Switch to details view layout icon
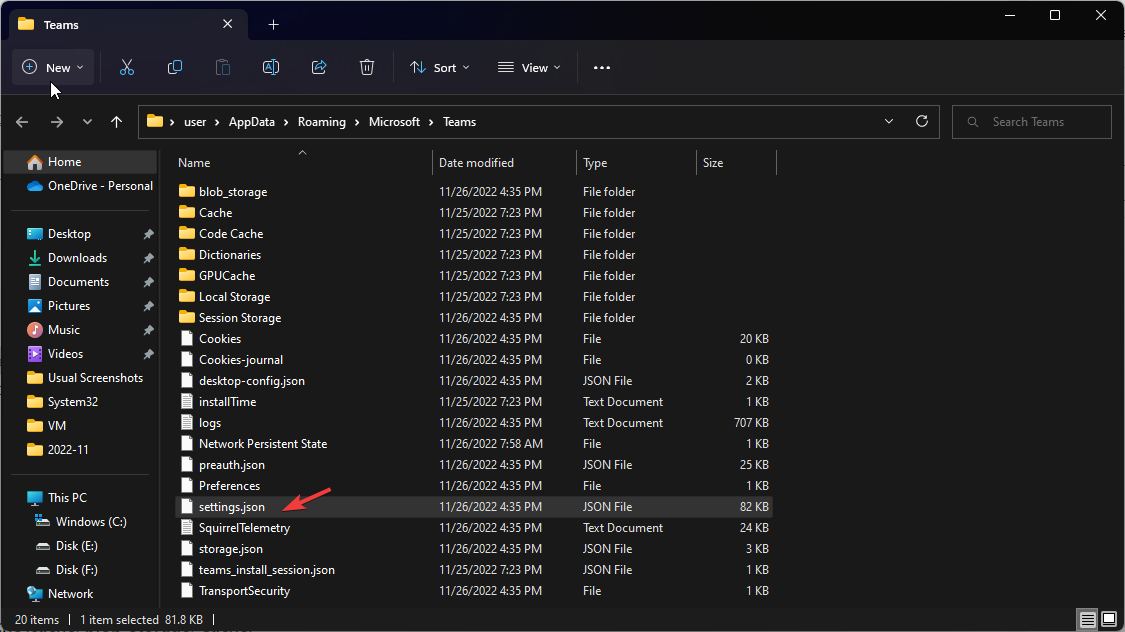This screenshot has height=632, width=1125. [x=1088, y=620]
